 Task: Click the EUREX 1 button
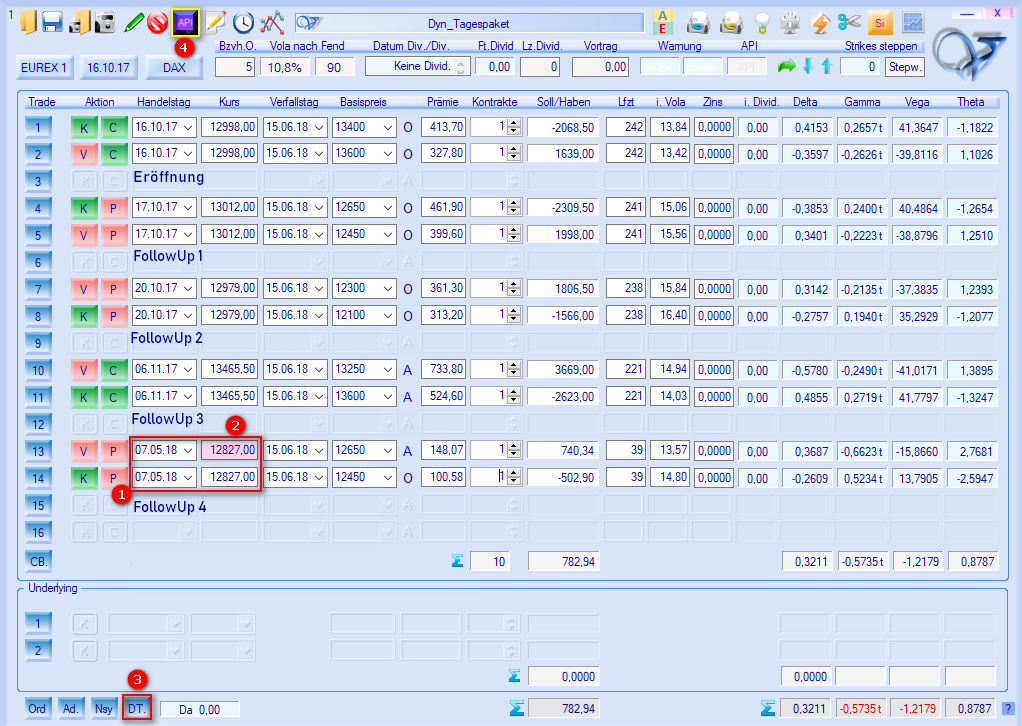(47, 67)
